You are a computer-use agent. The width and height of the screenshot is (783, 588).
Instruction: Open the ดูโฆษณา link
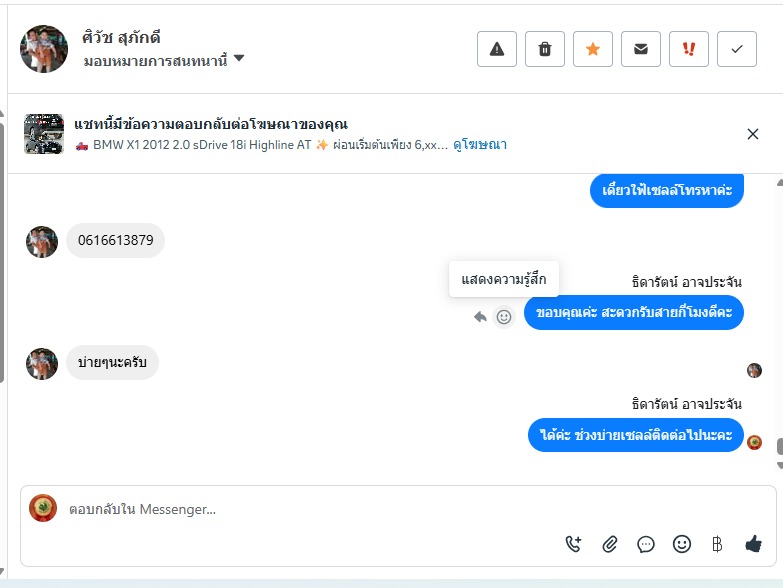[480, 144]
